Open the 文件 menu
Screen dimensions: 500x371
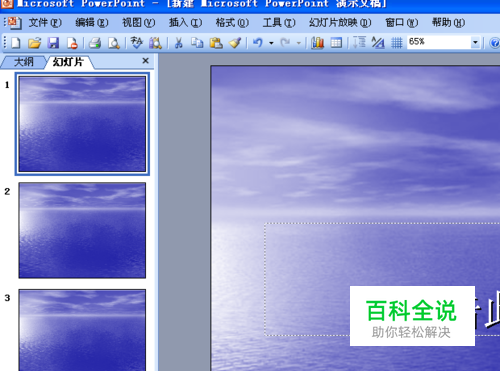[45, 23]
